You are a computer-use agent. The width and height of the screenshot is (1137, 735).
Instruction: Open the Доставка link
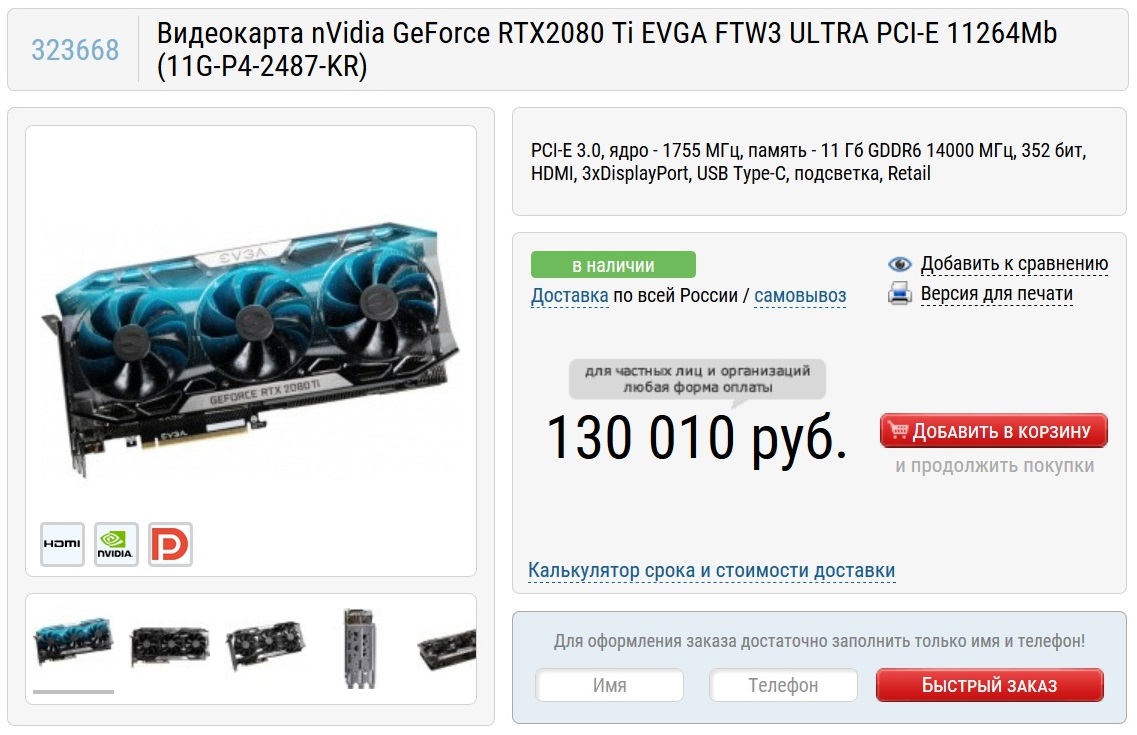pyautogui.click(x=569, y=296)
